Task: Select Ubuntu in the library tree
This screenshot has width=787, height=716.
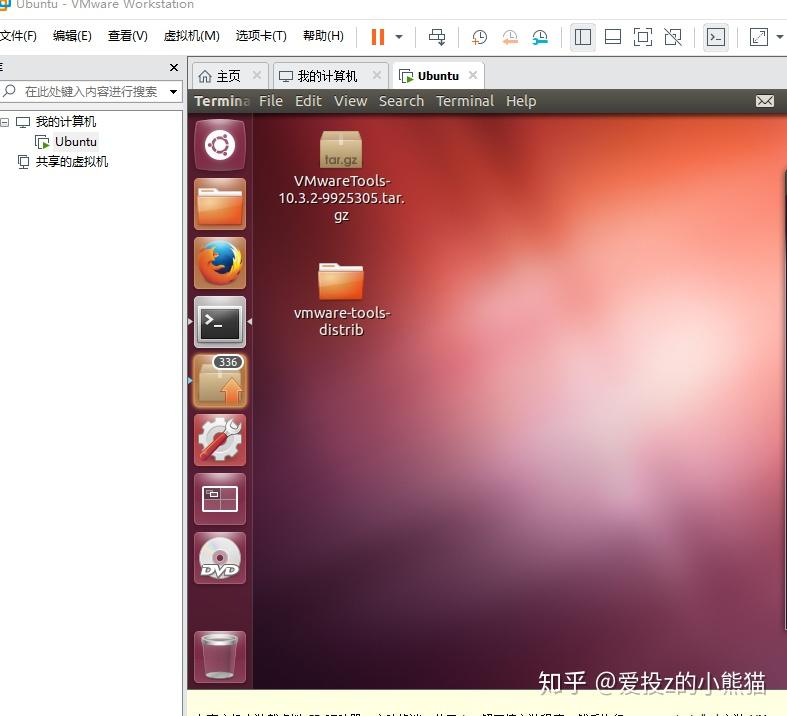Action: pos(76,142)
